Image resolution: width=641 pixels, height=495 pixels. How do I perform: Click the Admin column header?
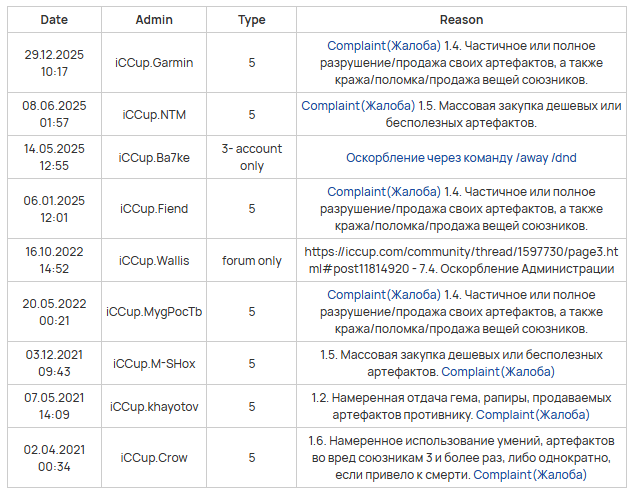click(x=154, y=20)
